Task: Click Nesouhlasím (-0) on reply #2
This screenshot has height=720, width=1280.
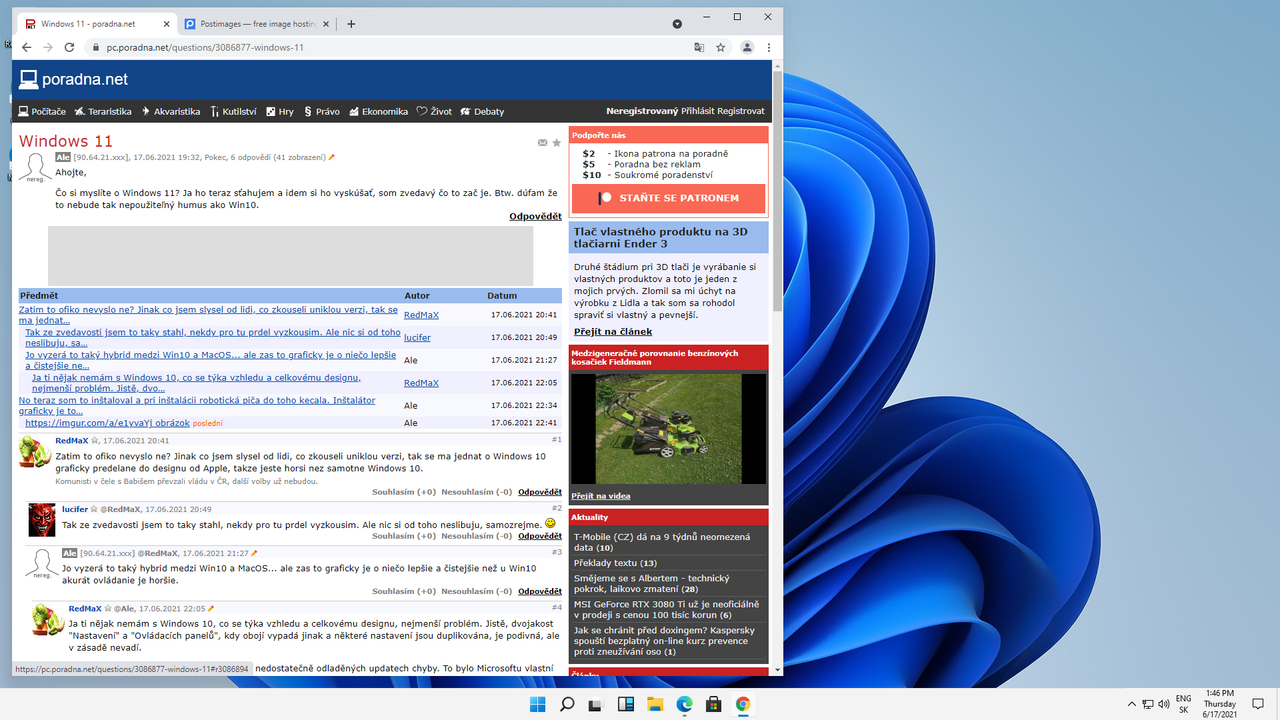Action: click(477, 536)
